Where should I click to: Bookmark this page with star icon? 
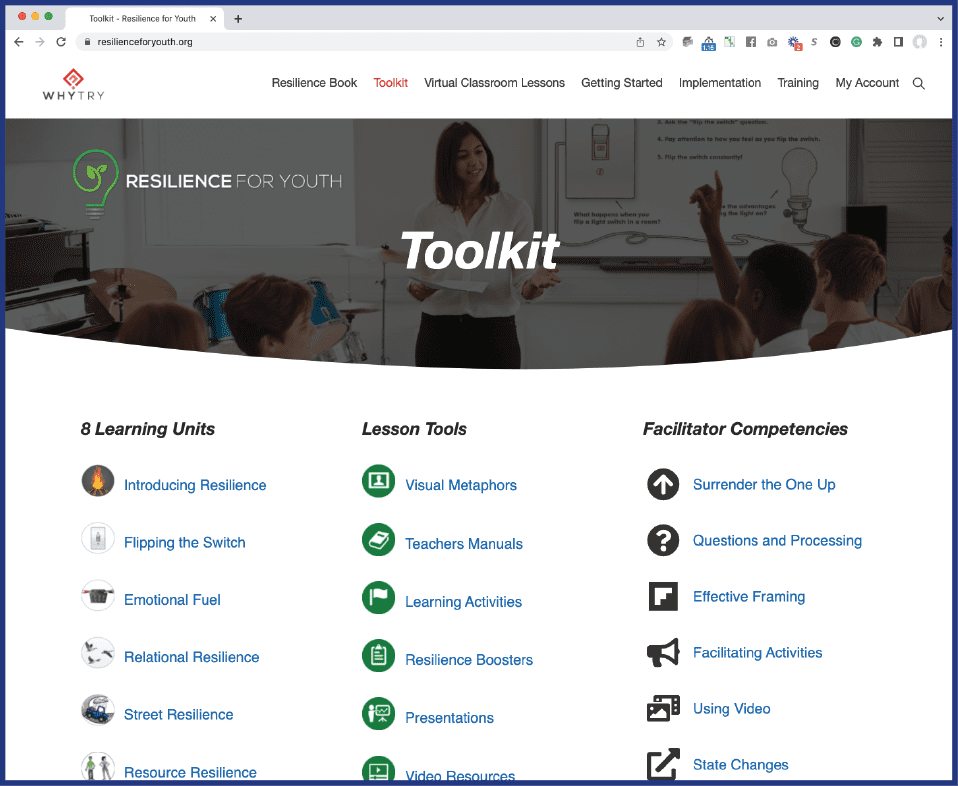pos(661,42)
